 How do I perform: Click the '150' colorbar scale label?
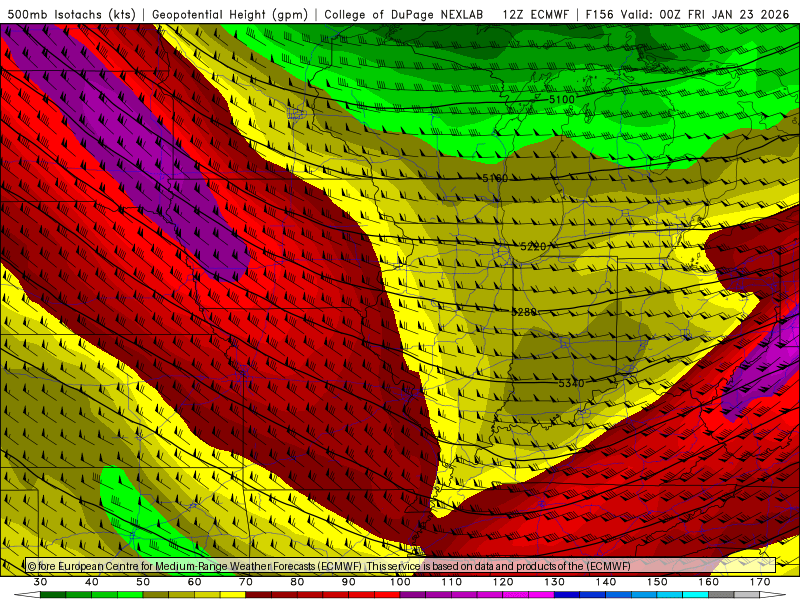point(657,582)
